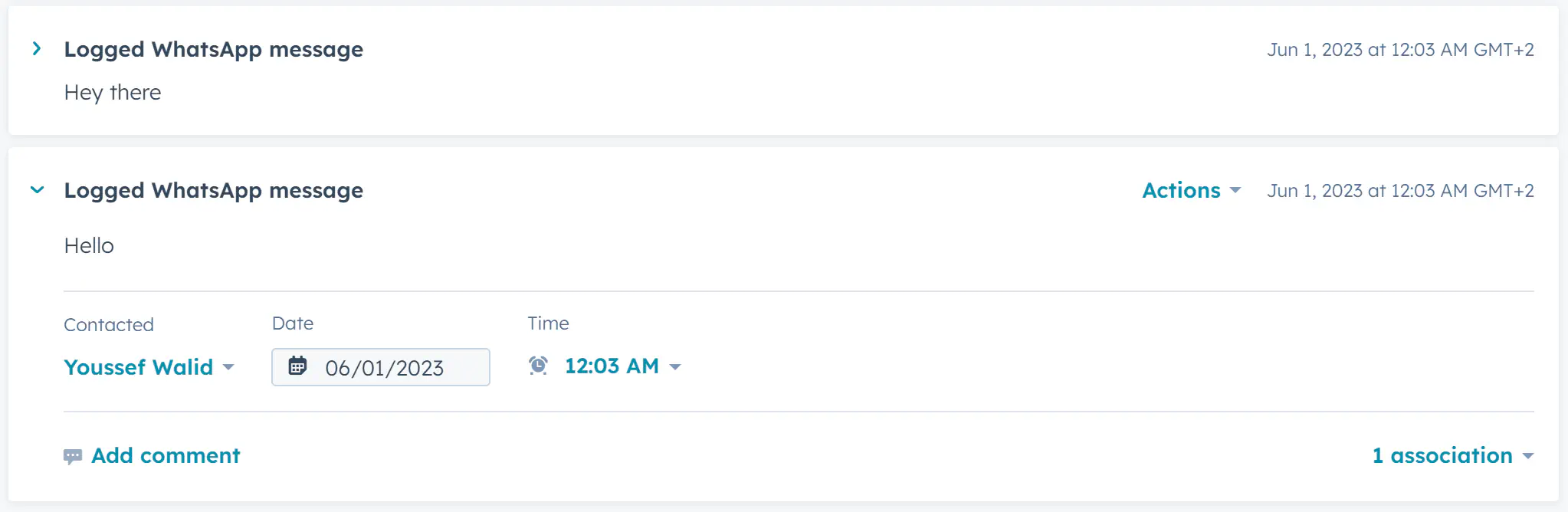Click the 06/01/2023 date input field
This screenshot has width=1568, height=512.
coord(381,367)
